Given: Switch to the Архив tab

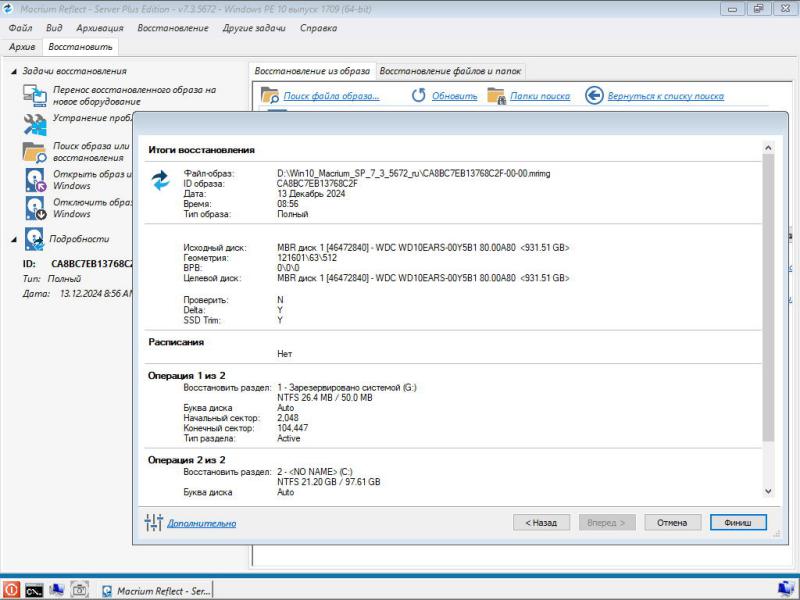Looking at the screenshot, I should 22,46.
